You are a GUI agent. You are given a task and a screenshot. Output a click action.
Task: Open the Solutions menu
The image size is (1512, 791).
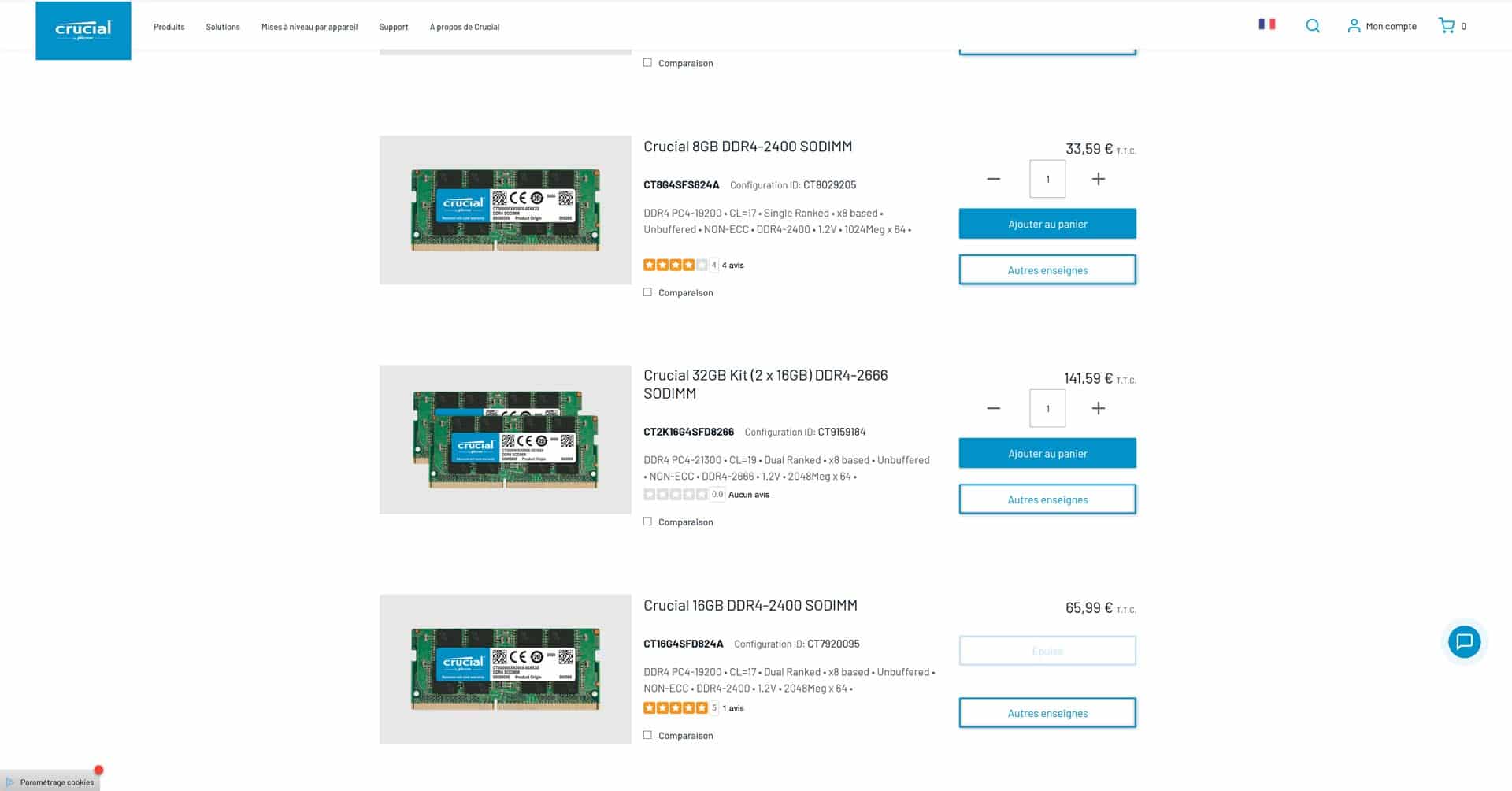[223, 27]
